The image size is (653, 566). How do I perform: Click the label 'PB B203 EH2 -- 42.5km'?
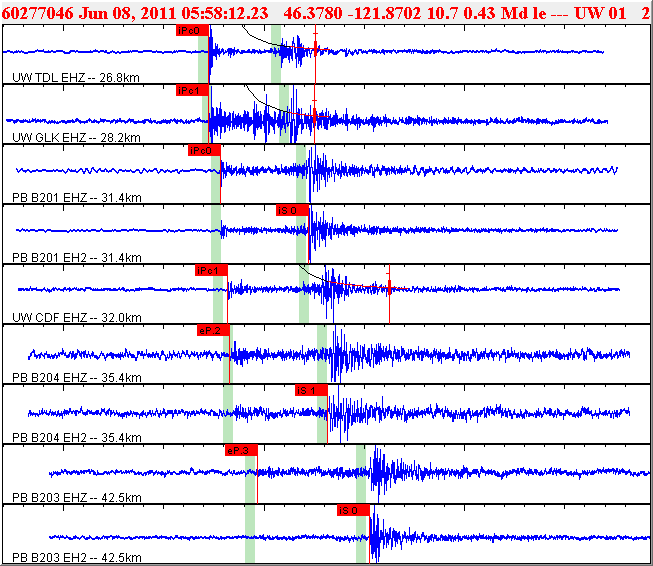tap(77, 557)
